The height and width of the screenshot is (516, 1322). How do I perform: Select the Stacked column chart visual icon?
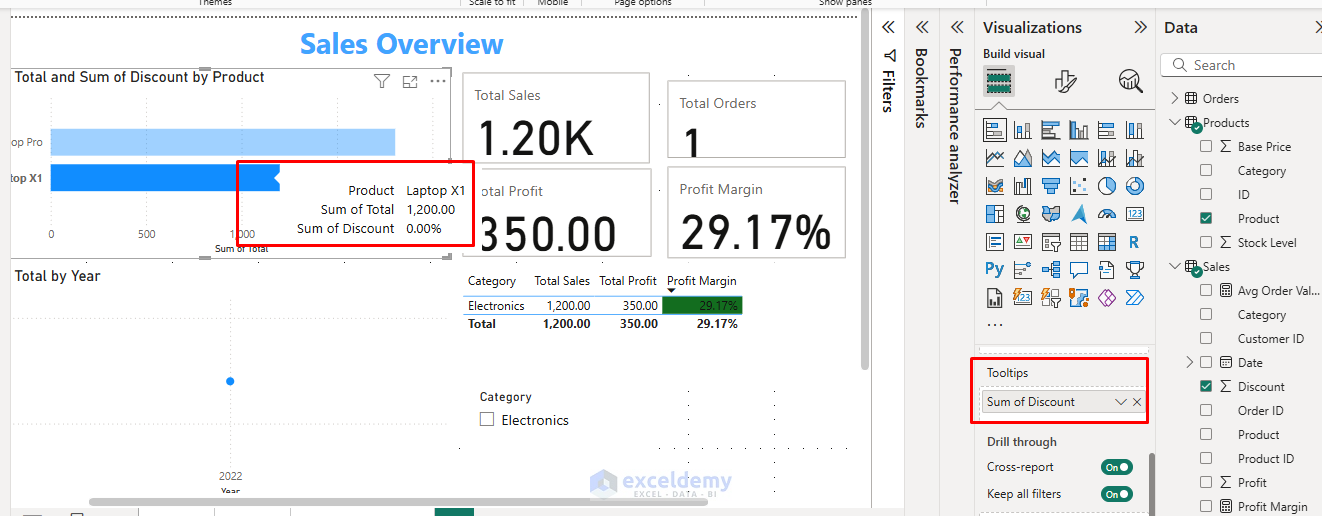pyautogui.click(x=1023, y=130)
